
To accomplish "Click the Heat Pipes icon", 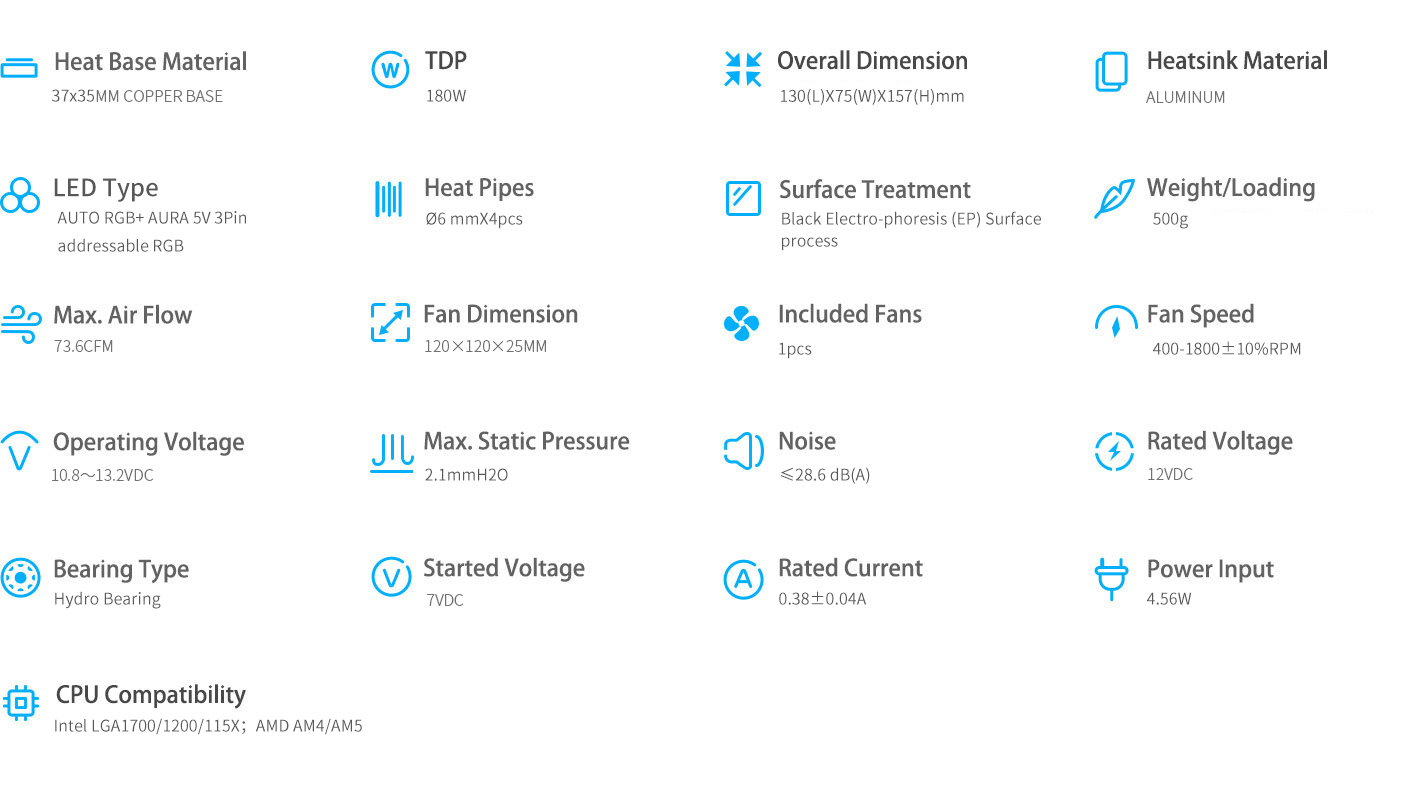I will pos(388,198).
